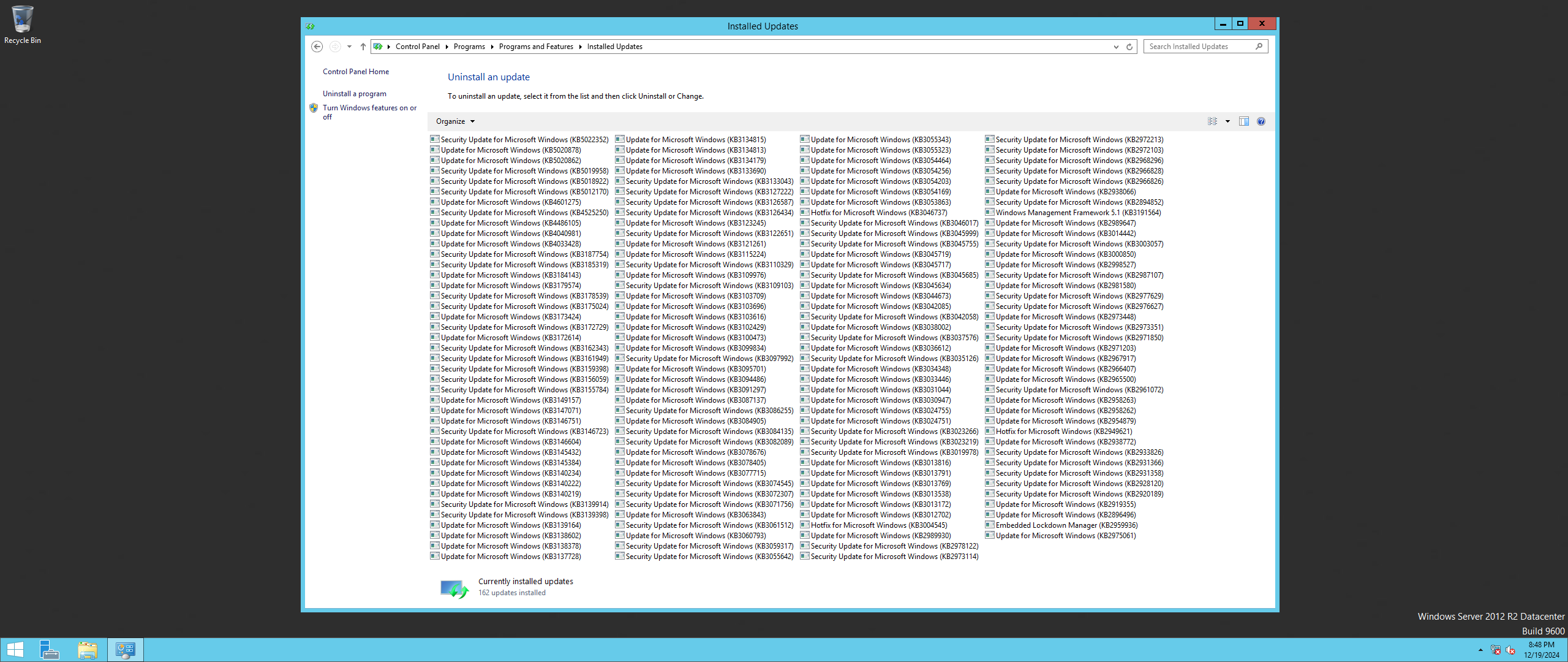The height and width of the screenshot is (662, 1568).
Task: Select Update for Microsoft Windows KB3134815
Action: coord(691,140)
